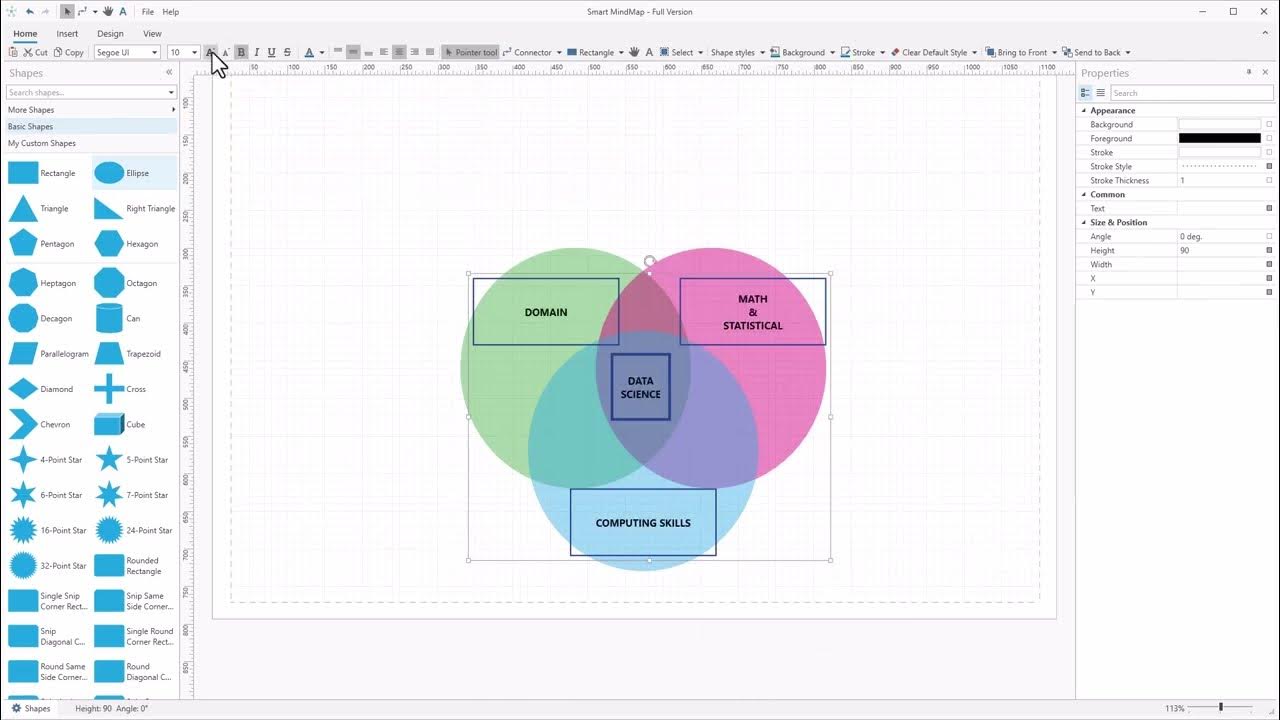Screen dimensions: 1280x720
Task: Pick the Ellipse shape
Action: coord(134,173)
